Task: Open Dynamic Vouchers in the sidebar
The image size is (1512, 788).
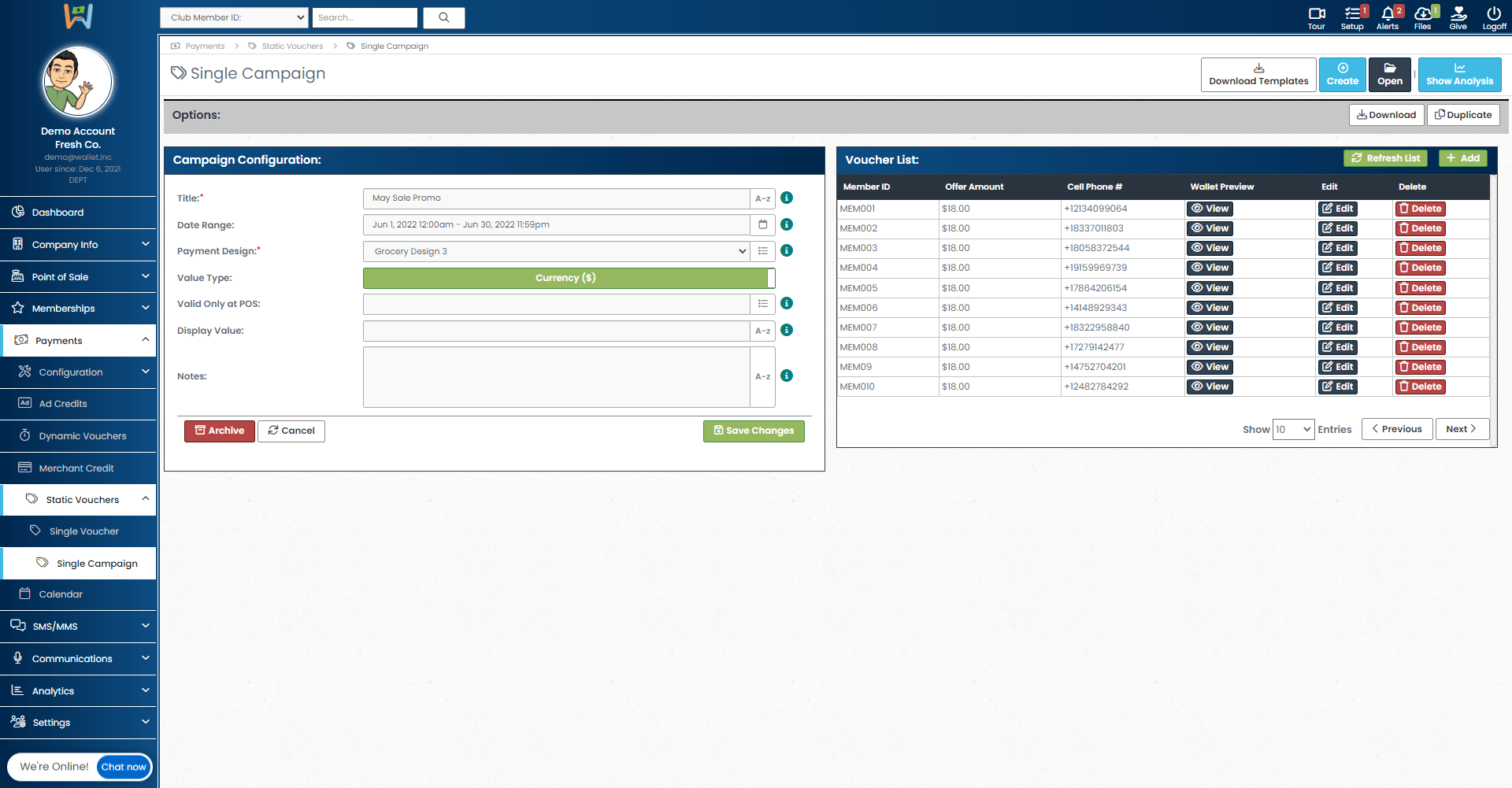Action: click(x=82, y=436)
